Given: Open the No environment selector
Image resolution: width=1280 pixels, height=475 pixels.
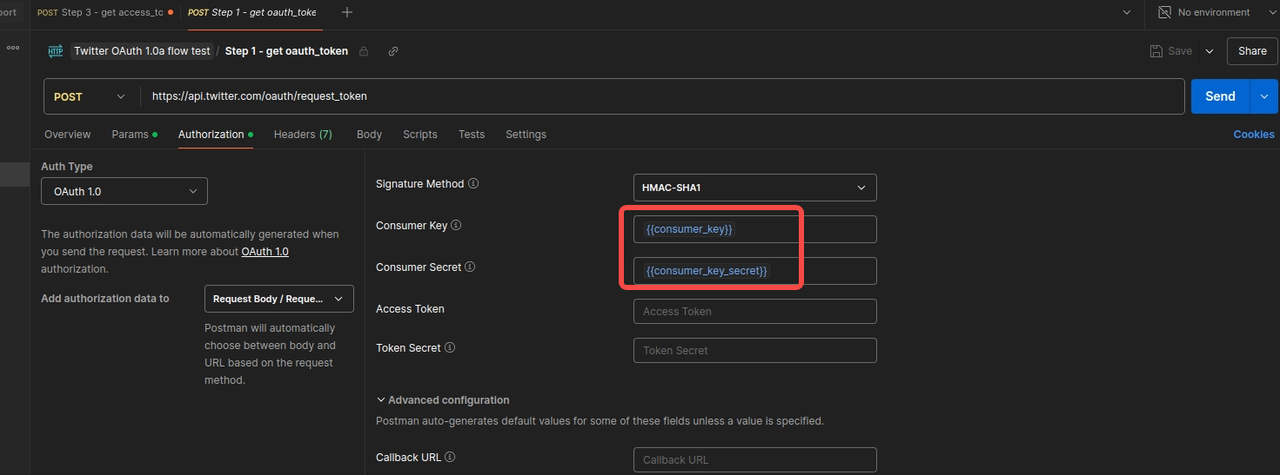Looking at the screenshot, I should (x=1213, y=12).
